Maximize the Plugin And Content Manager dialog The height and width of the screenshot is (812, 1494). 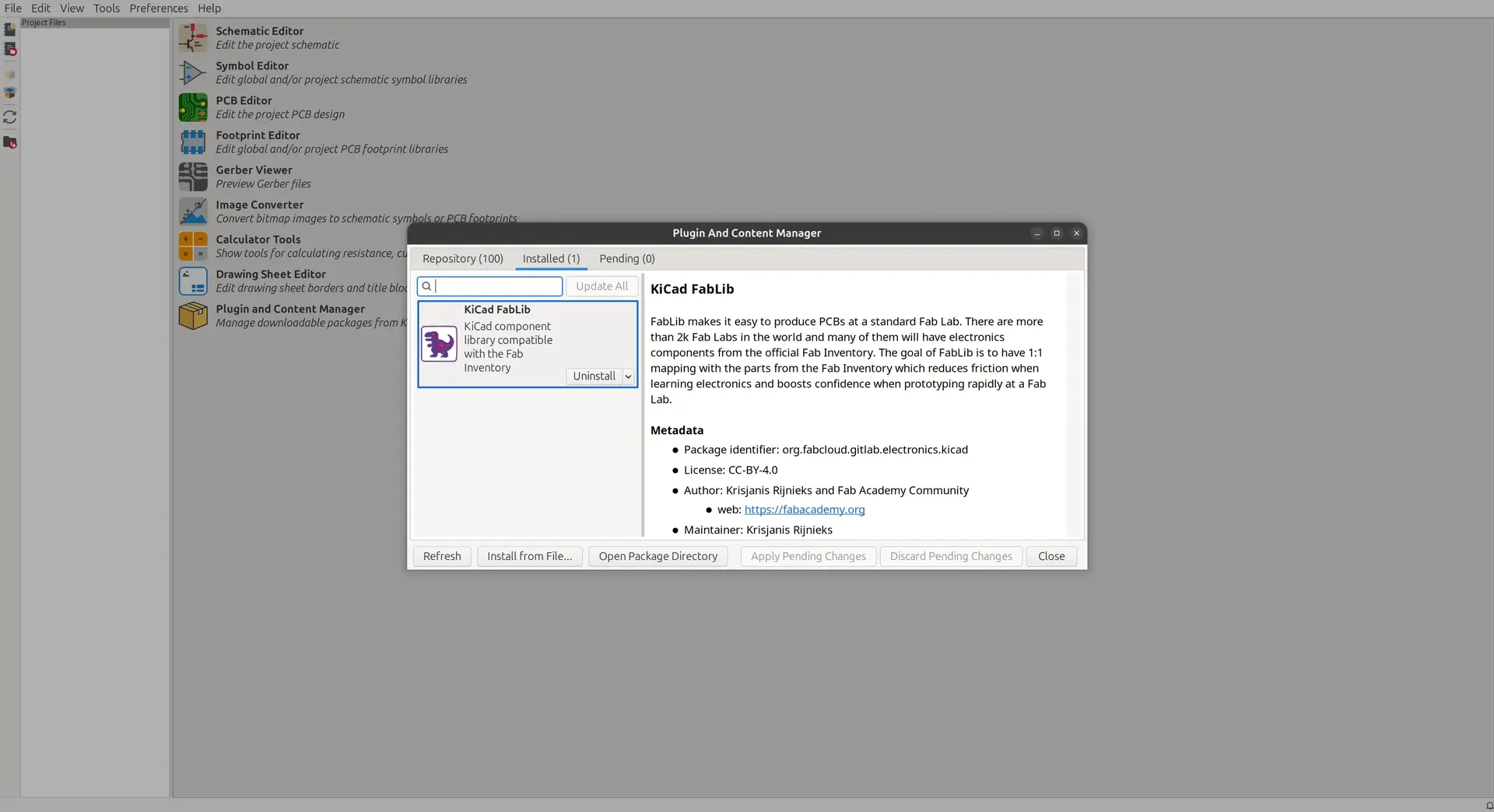click(x=1057, y=233)
